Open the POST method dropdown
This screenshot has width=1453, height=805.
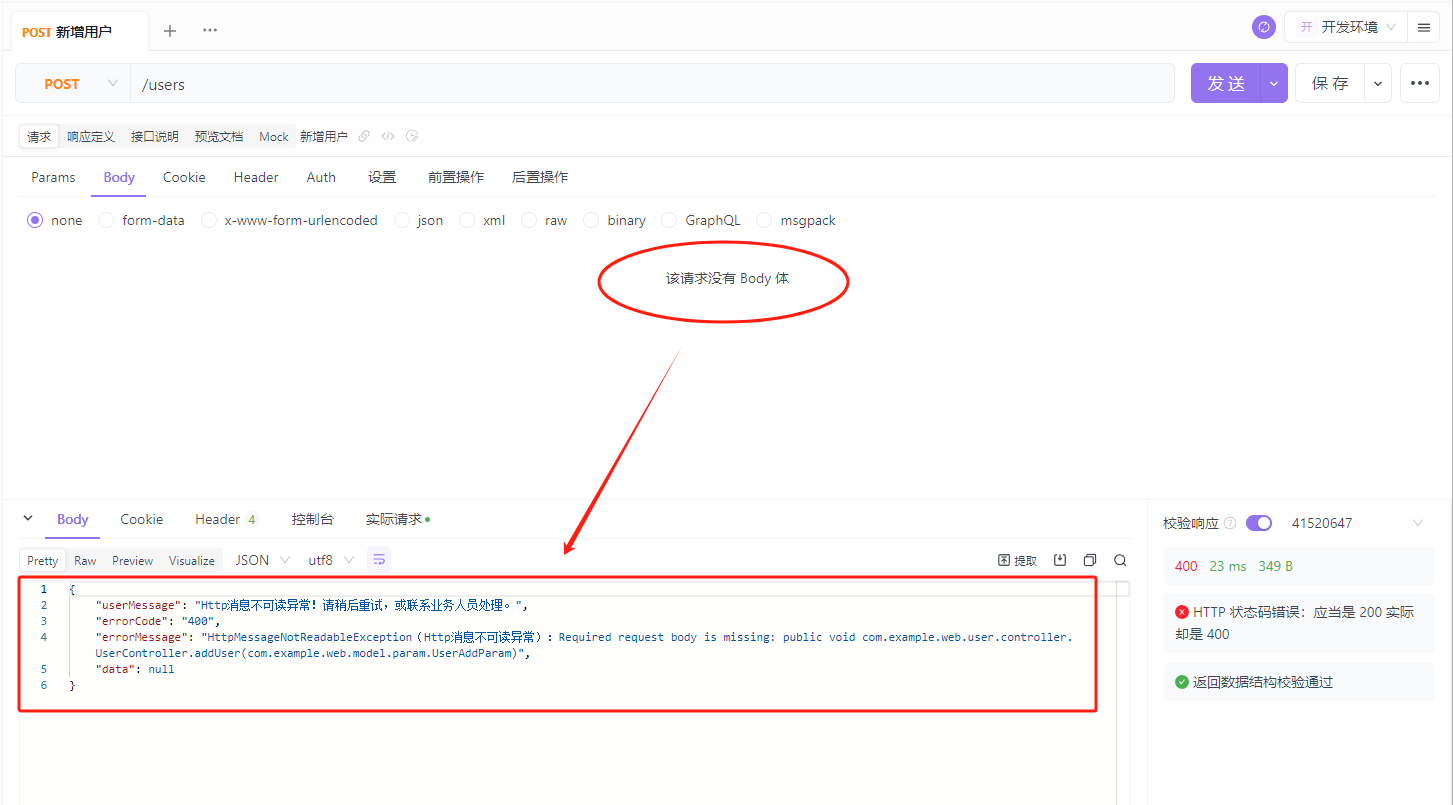pos(73,84)
